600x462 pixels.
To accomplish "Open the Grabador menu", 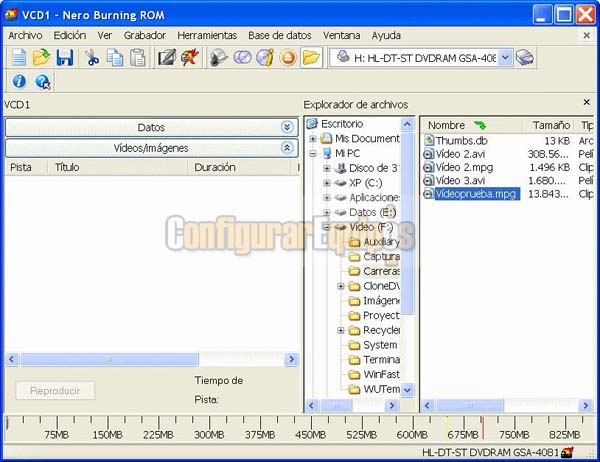I will [145, 35].
